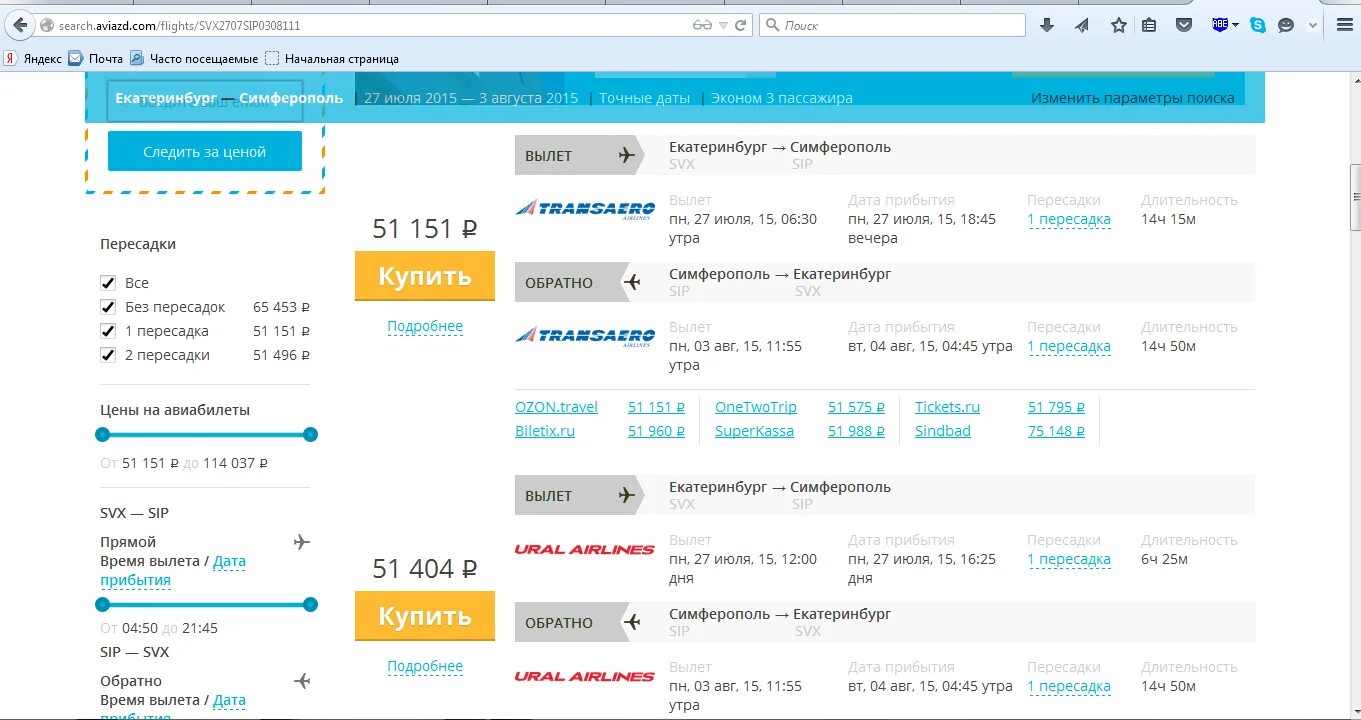
Task: Toggle the Без пересадок checkbox
Action: coord(108,307)
